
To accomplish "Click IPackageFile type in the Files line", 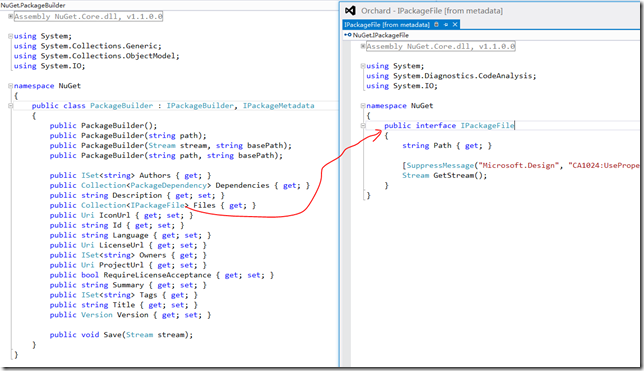I will 157,205.
